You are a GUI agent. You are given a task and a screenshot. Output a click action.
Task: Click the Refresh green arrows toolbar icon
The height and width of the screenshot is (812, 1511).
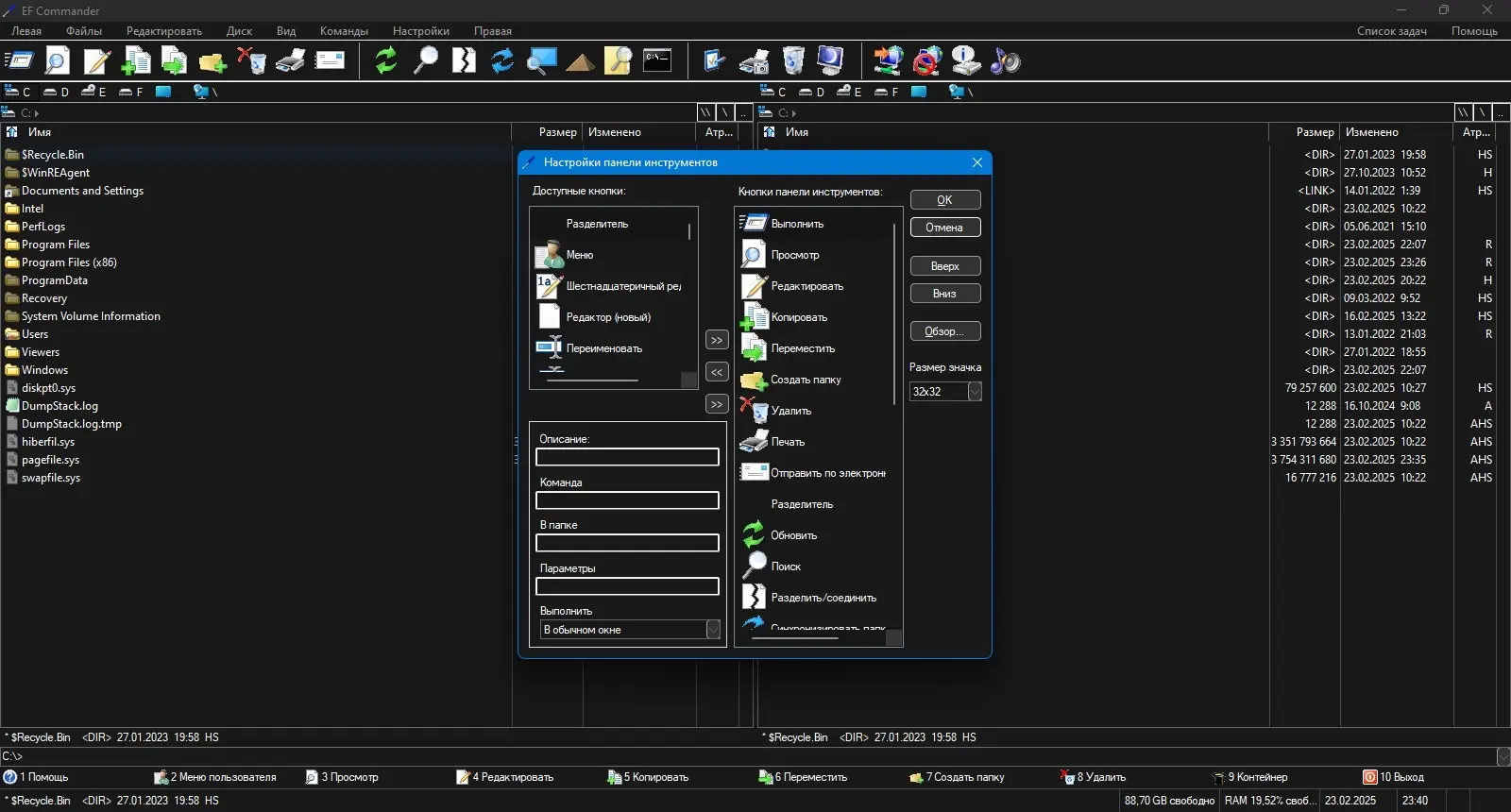pyautogui.click(x=386, y=60)
